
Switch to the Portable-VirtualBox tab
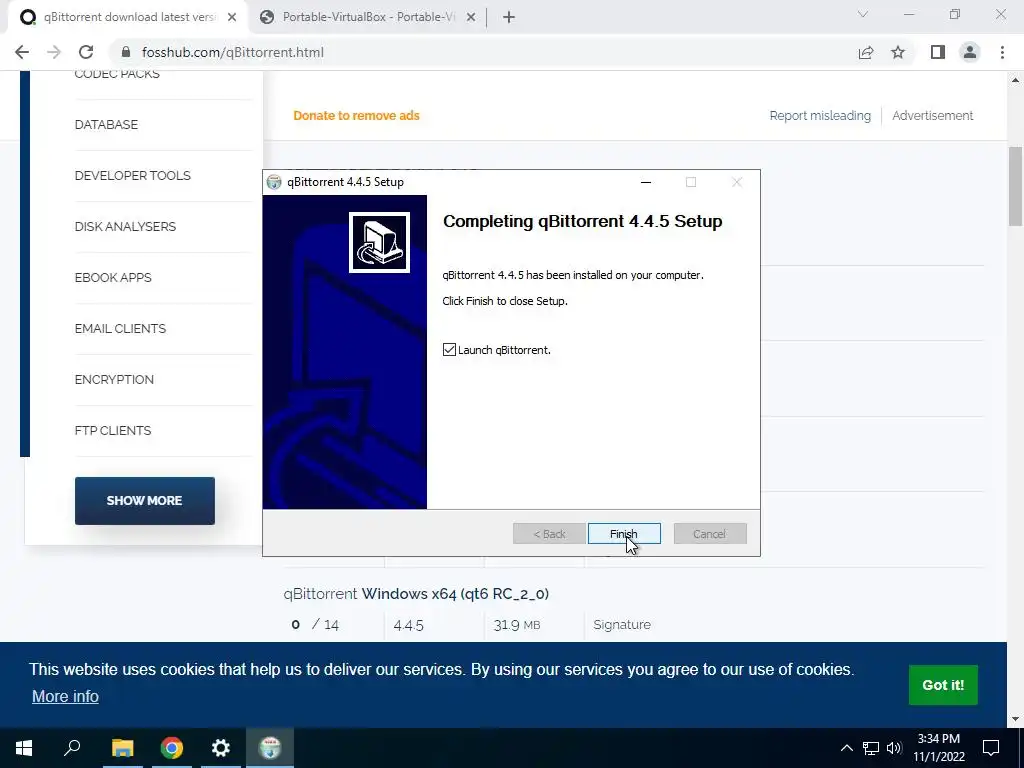tap(367, 17)
